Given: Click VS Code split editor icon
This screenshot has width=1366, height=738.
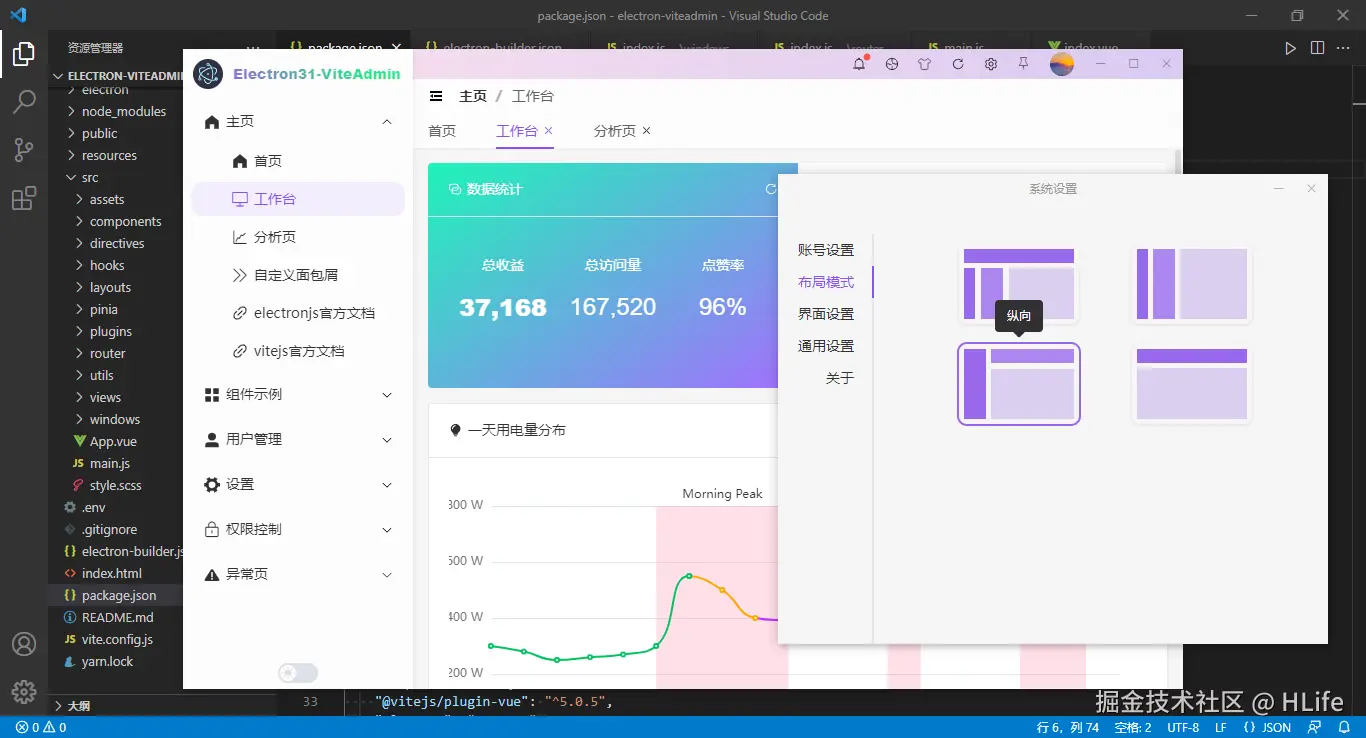Looking at the screenshot, I should [1317, 48].
